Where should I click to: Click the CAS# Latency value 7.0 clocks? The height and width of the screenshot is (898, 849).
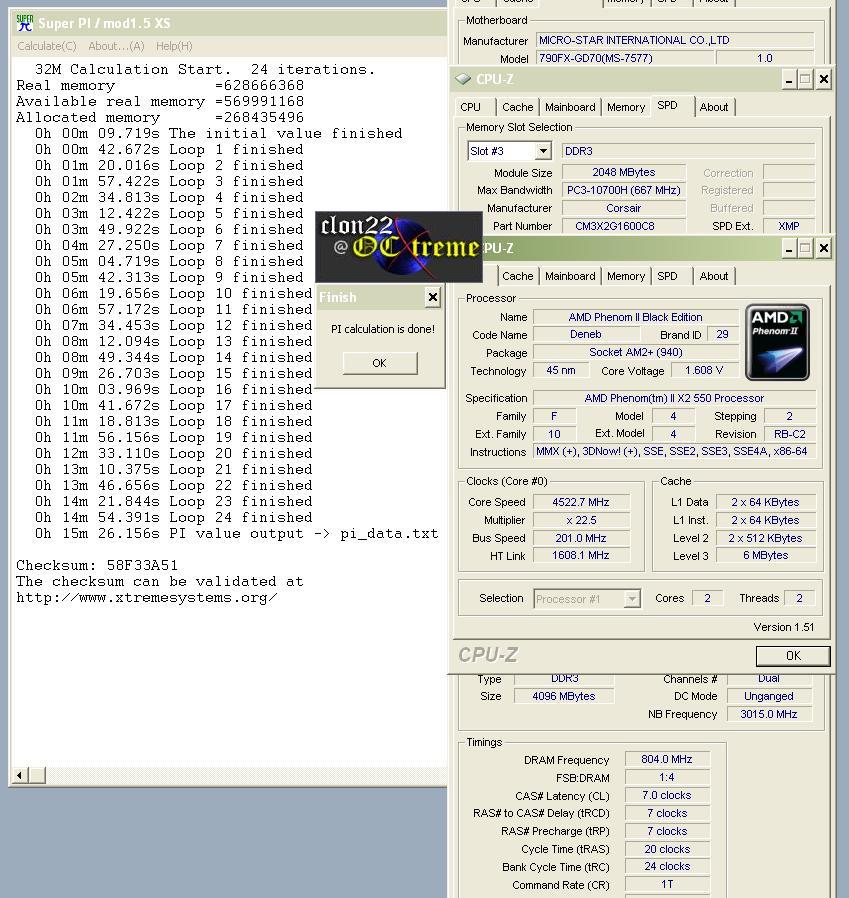pos(667,795)
